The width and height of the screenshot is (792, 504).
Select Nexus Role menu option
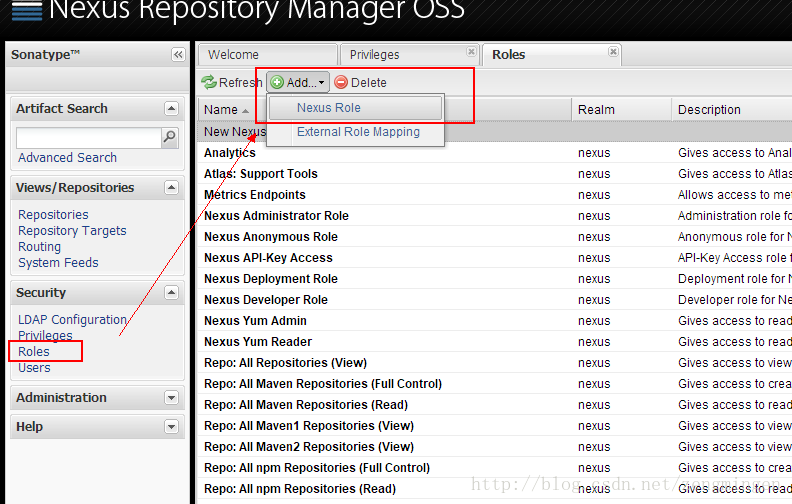356,108
